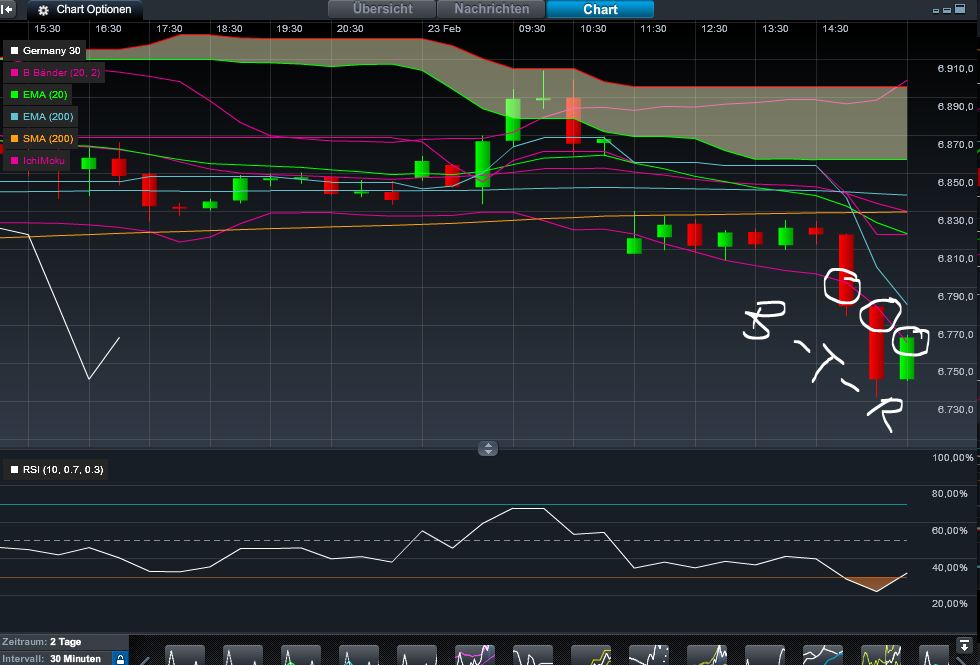Click the active Chart tab
Screen dimensions: 980x665
coord(599,9)
